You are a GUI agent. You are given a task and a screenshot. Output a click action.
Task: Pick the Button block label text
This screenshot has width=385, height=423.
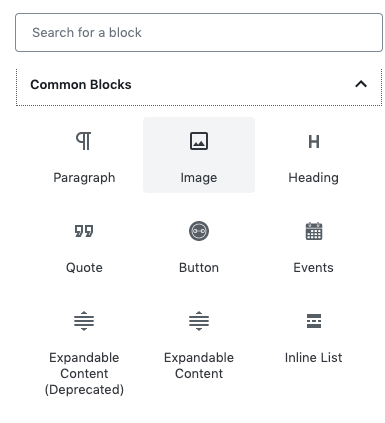click(x=199, y=268)
